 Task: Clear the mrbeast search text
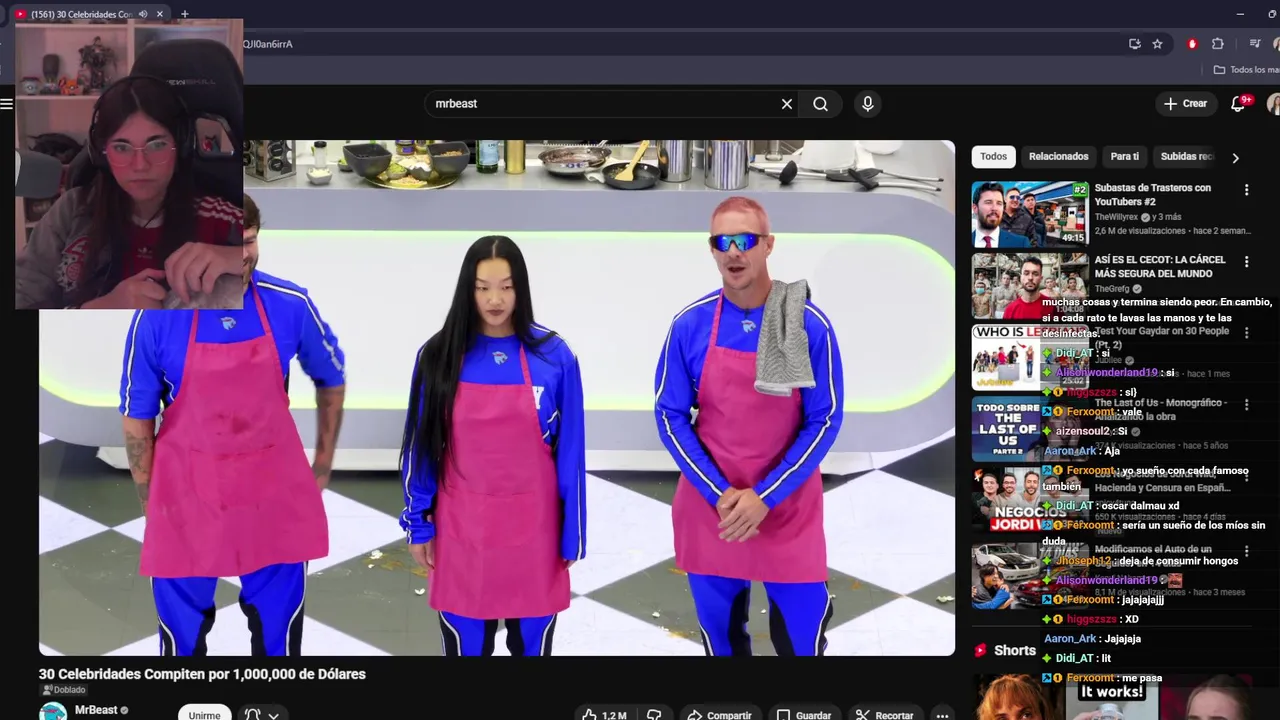787,104
